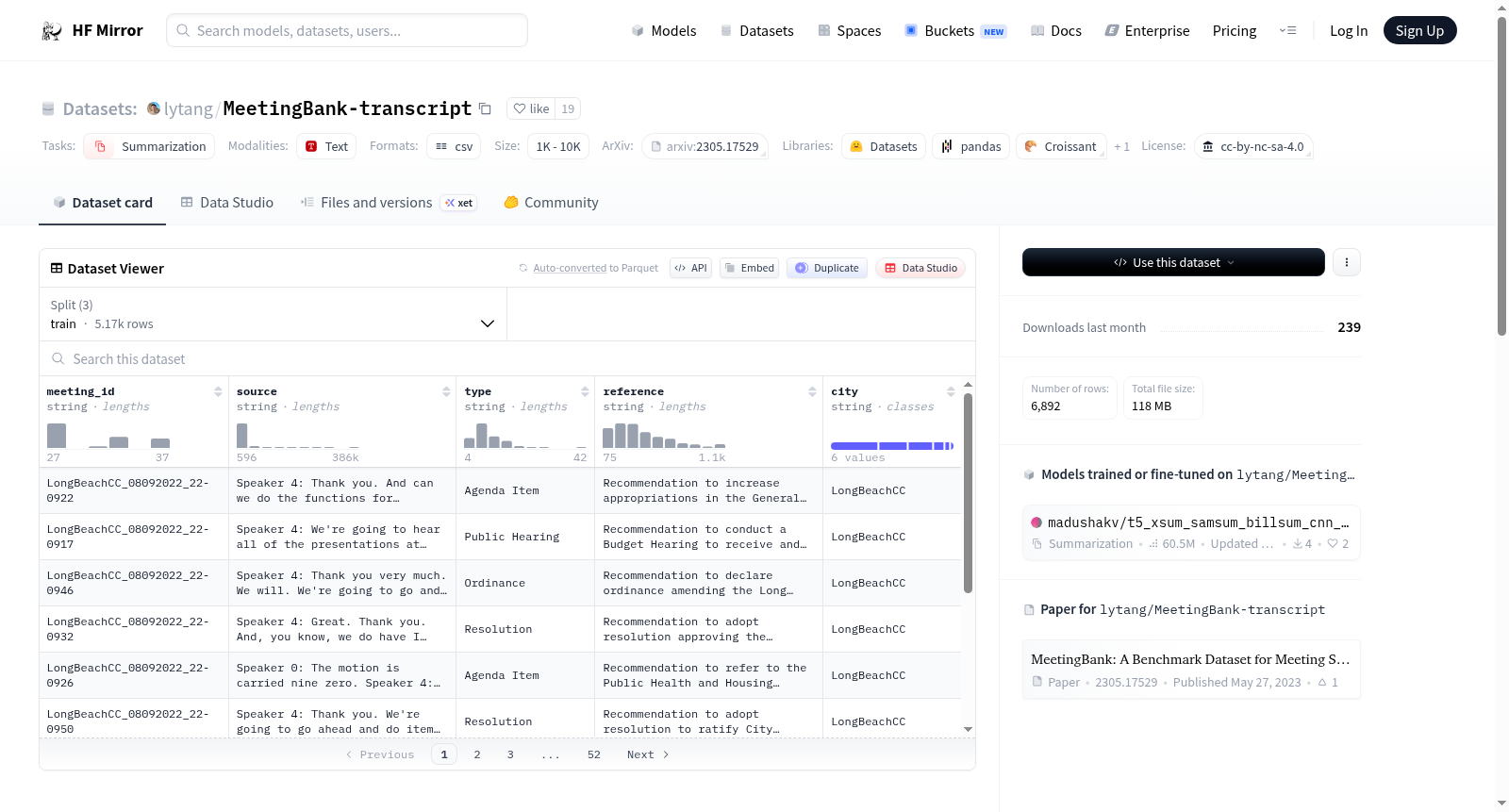Screen dimensions: 1509x812
Task: Click the cell LongBeachCC_08092022_22-0917
Action: 133,537
